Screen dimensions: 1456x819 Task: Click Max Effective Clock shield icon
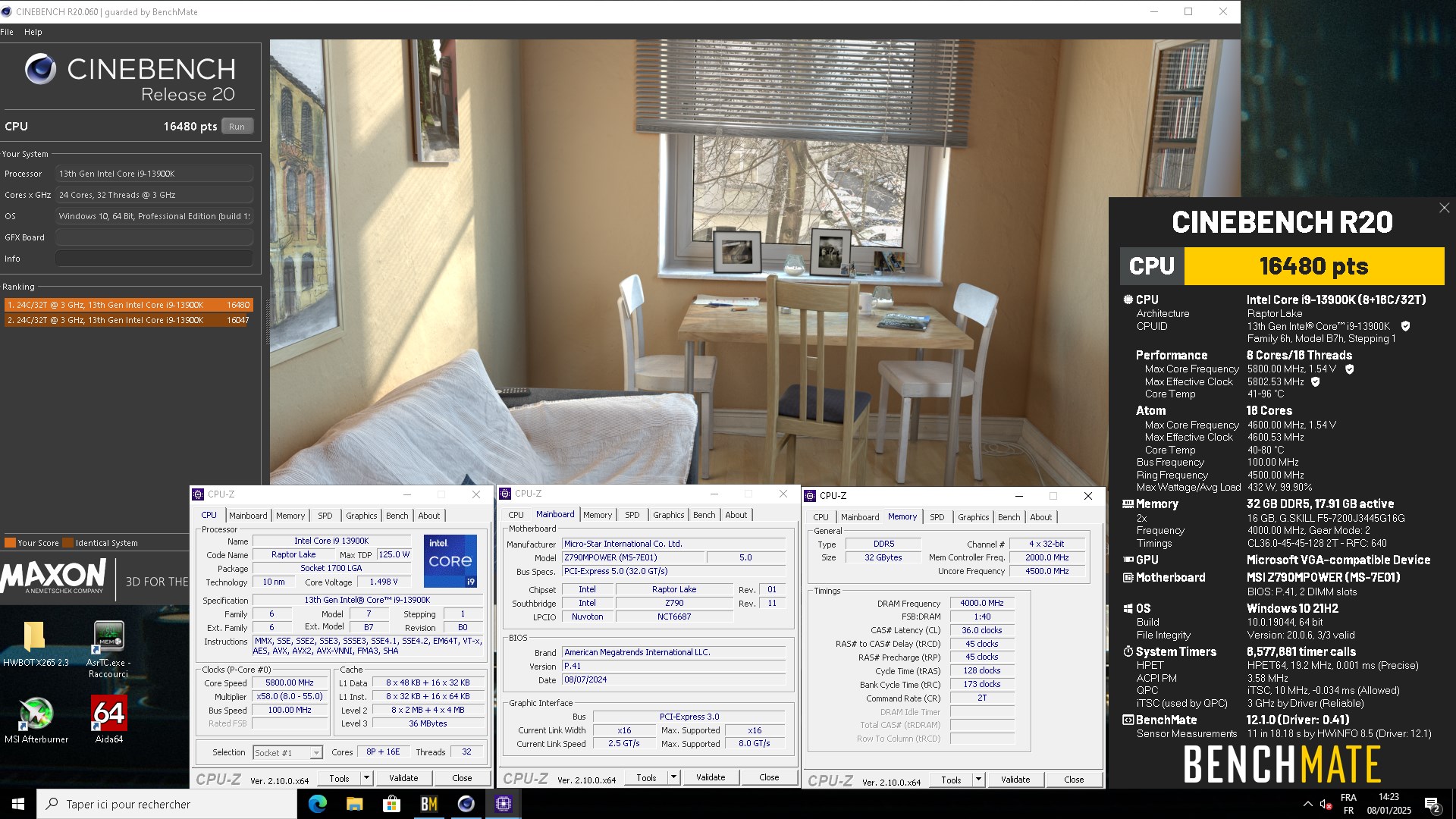1315,381
